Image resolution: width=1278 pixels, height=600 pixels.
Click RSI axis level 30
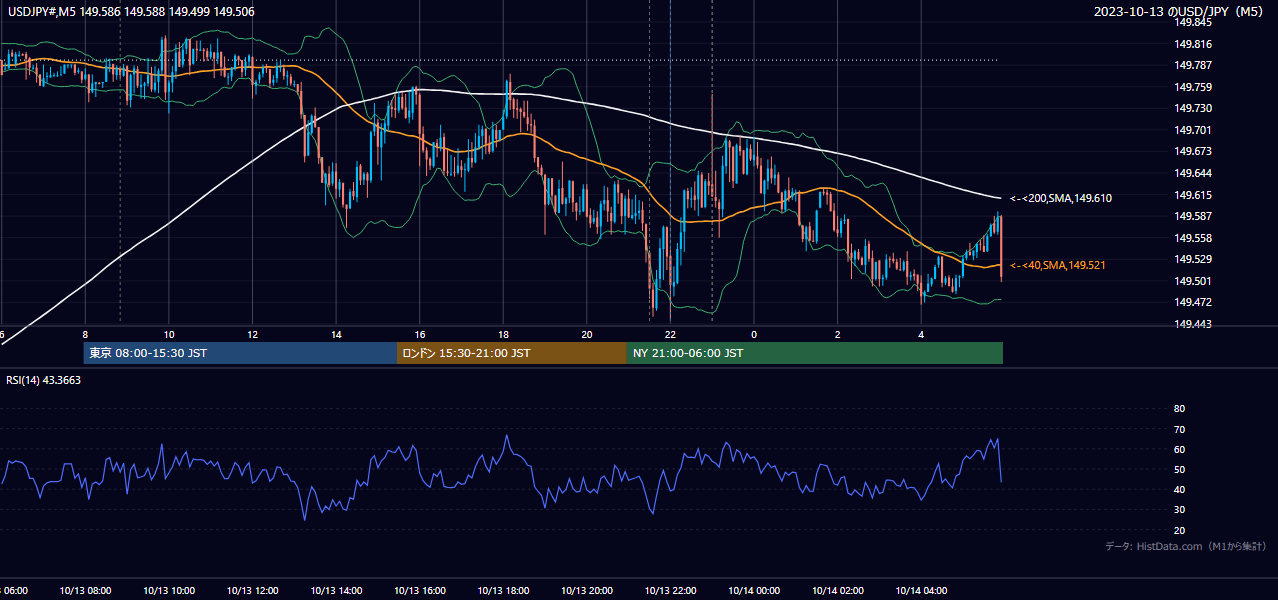[1179, 510]
